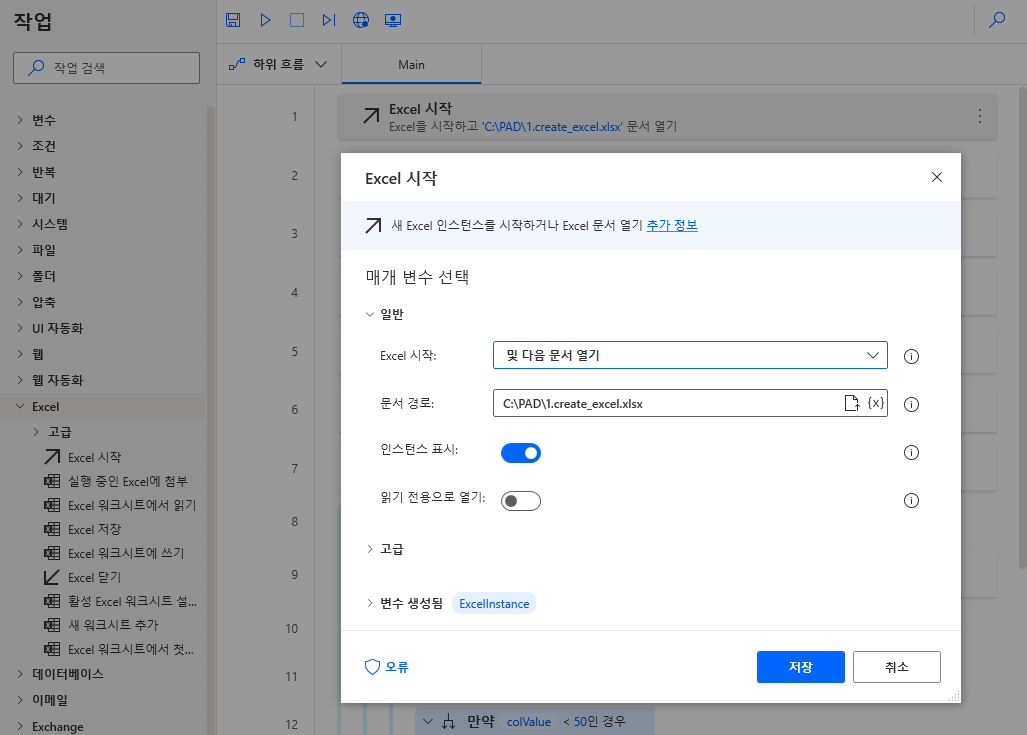Screen dimensions: 1027x735
Task: Expand the 고급 subgroup under Excel
Action: click(x=36, y=432)
